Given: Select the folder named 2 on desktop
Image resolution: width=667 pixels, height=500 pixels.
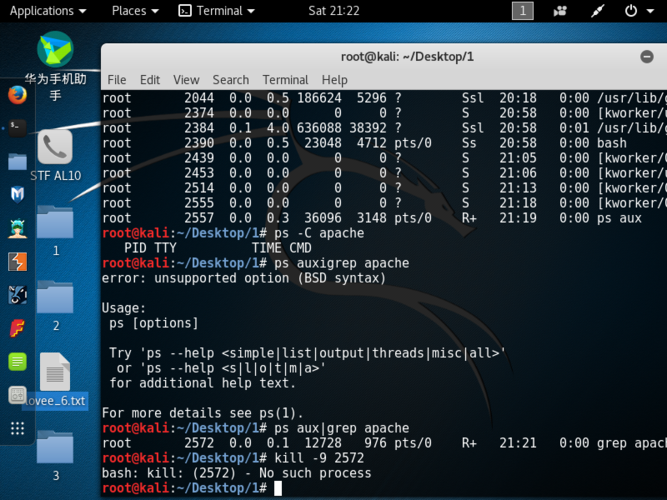Looking at the screenshot, I should [x=55, y=298].
